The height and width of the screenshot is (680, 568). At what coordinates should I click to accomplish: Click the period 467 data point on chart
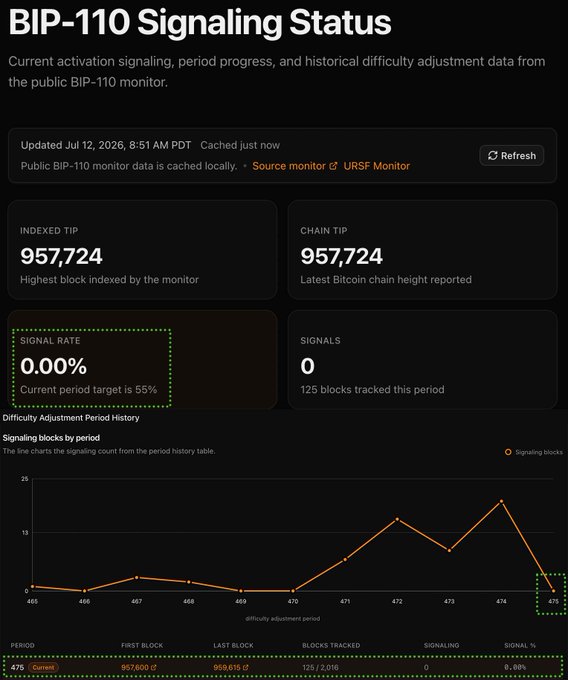click(137, 578)
